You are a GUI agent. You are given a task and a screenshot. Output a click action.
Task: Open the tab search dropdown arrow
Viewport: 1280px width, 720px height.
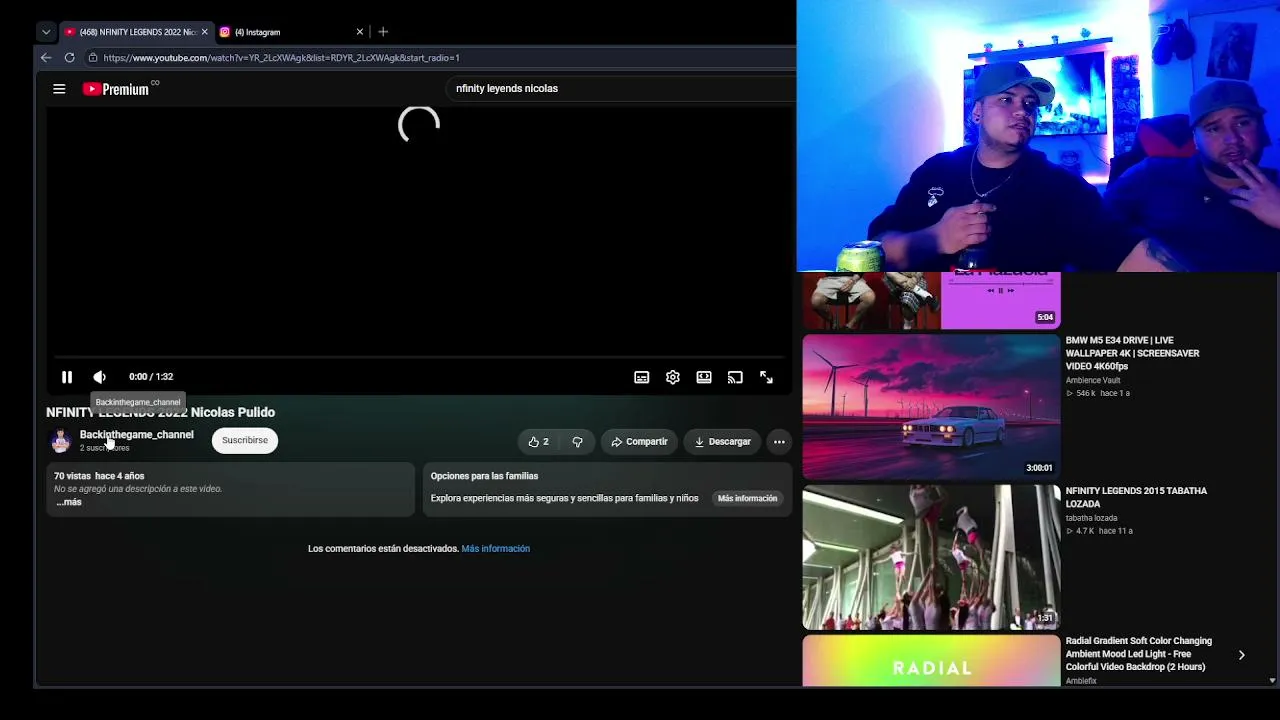46,32
